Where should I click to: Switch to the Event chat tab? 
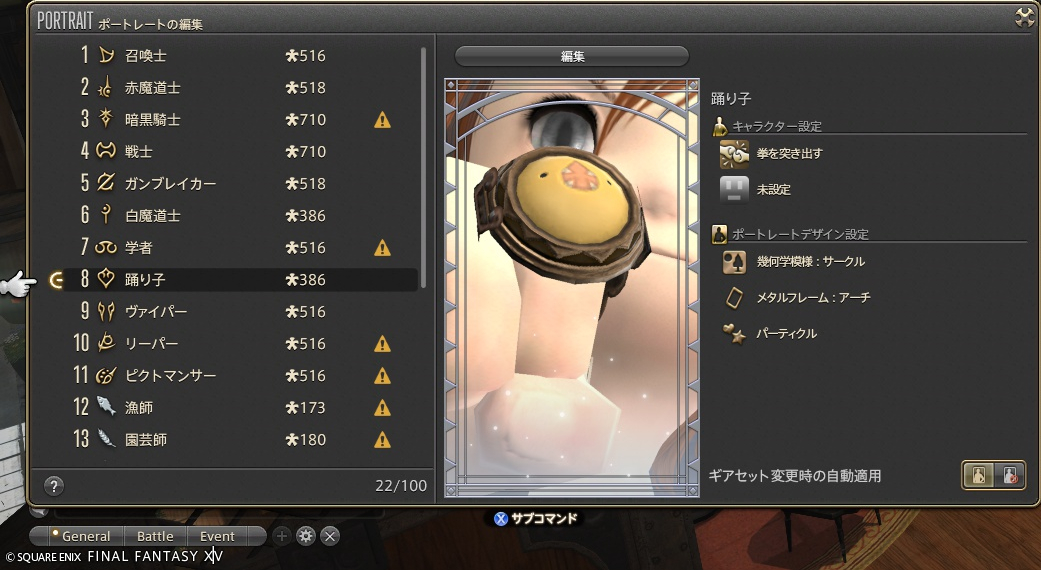click(x=217, y=536)
